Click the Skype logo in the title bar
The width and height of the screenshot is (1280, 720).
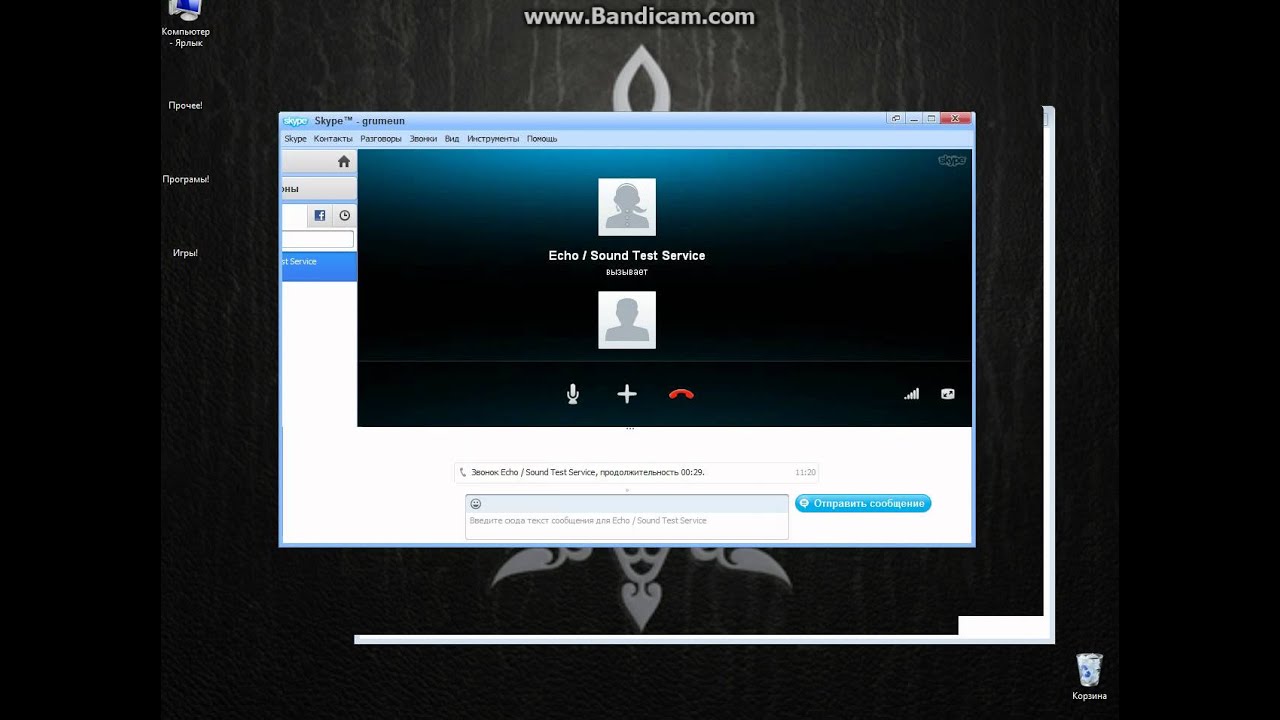coord(295,121)
